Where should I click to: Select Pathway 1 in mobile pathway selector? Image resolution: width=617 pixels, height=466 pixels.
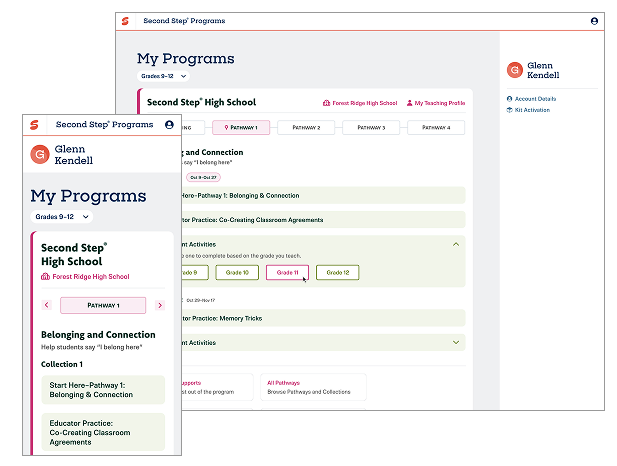(103, 305)
